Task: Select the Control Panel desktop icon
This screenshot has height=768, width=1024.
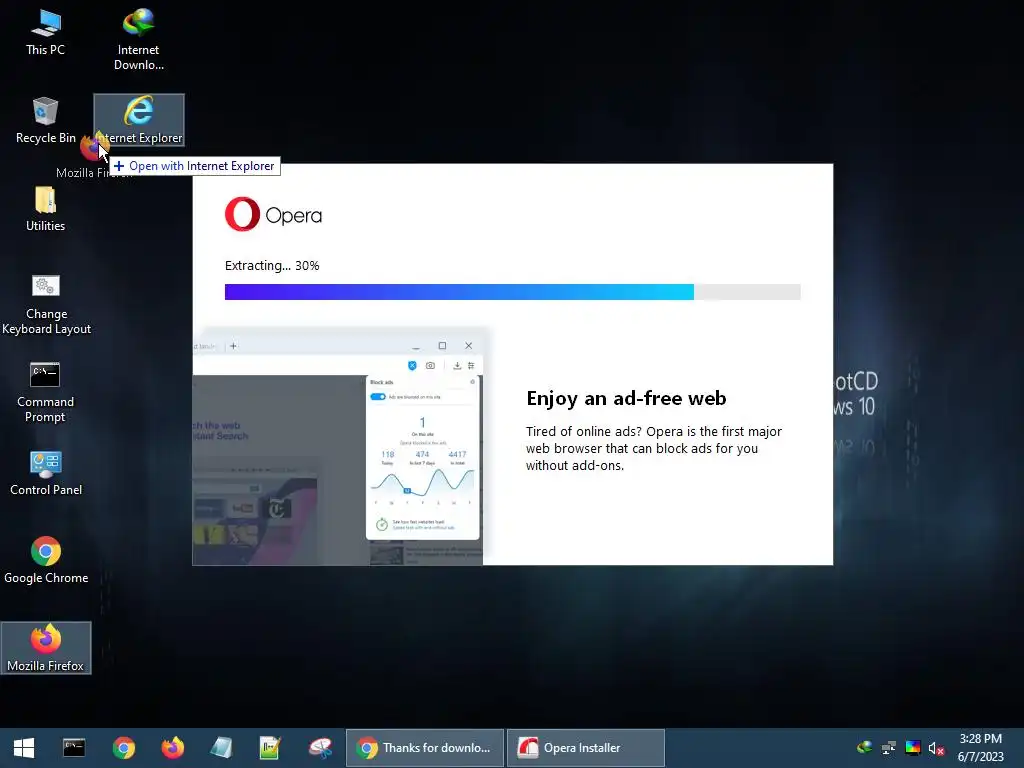Action: (x=46, y=473)
